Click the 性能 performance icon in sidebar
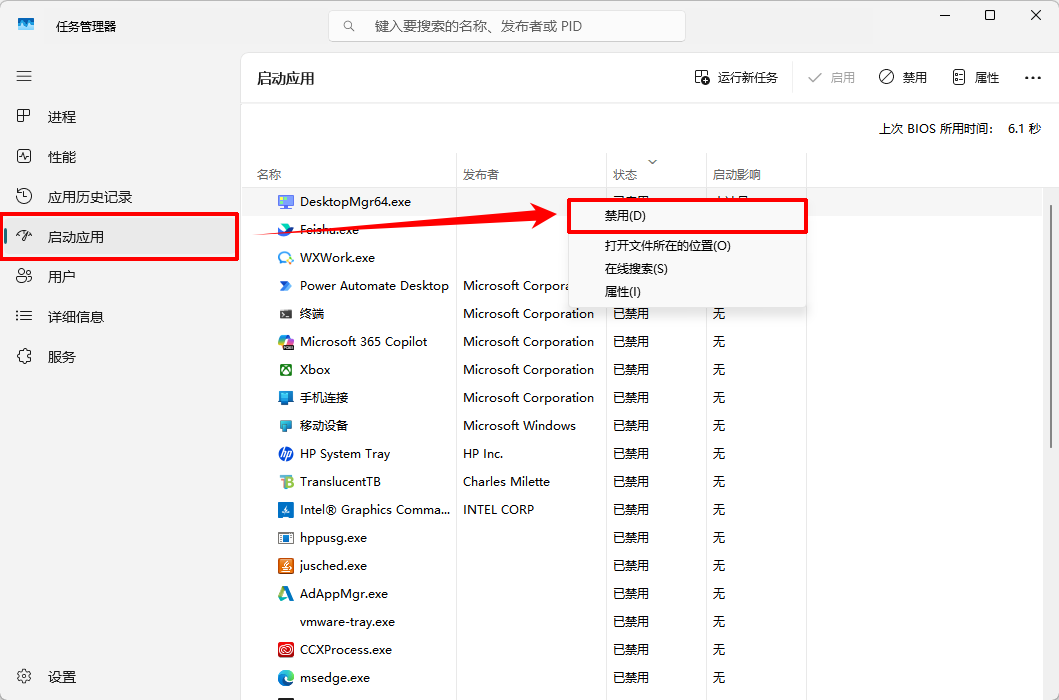The image size is (1059, 700). pyautogui.click(x=24, y=157)
